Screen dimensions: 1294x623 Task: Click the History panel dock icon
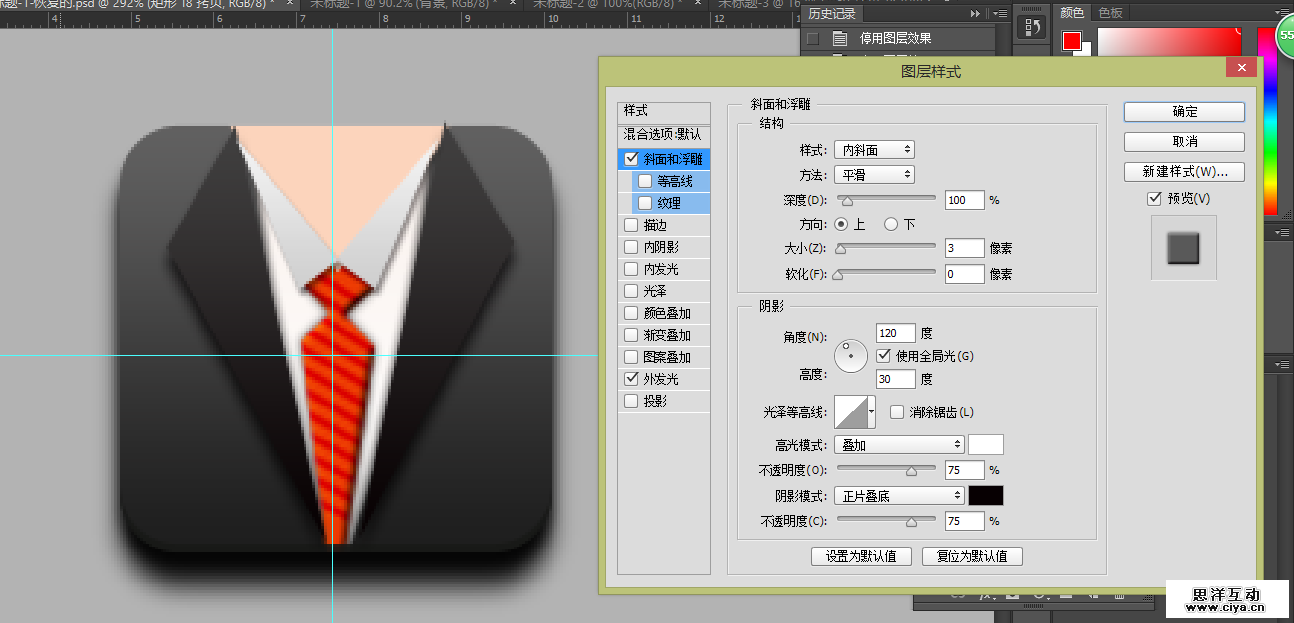1030,27
